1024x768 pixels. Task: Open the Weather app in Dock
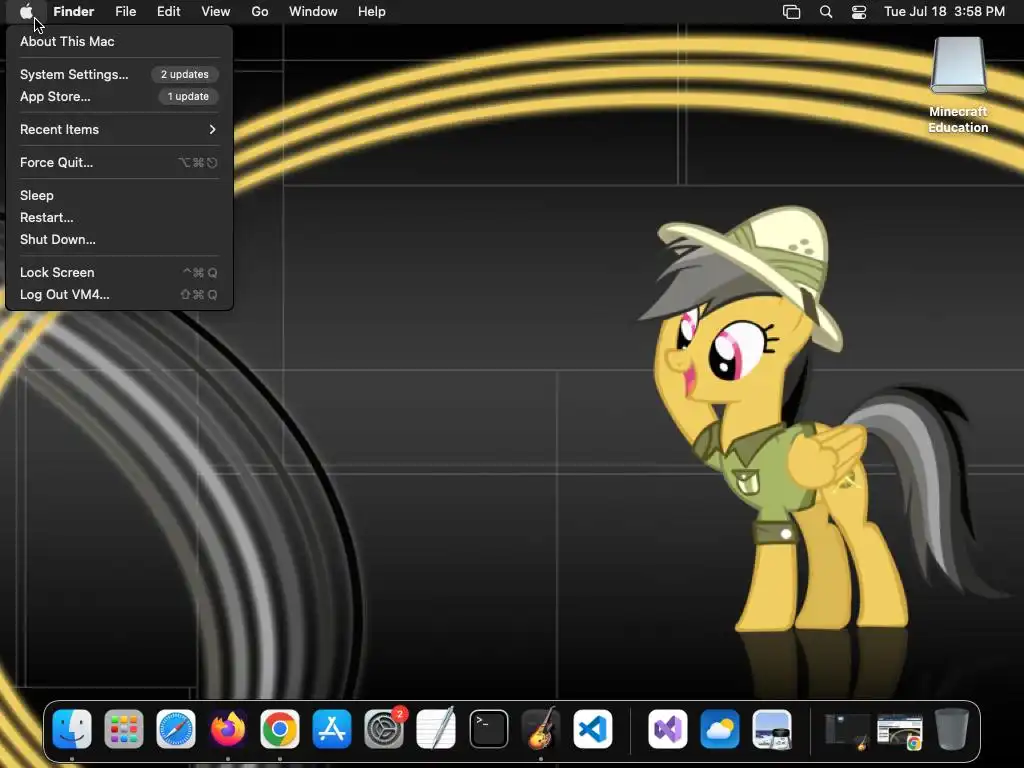720,729
